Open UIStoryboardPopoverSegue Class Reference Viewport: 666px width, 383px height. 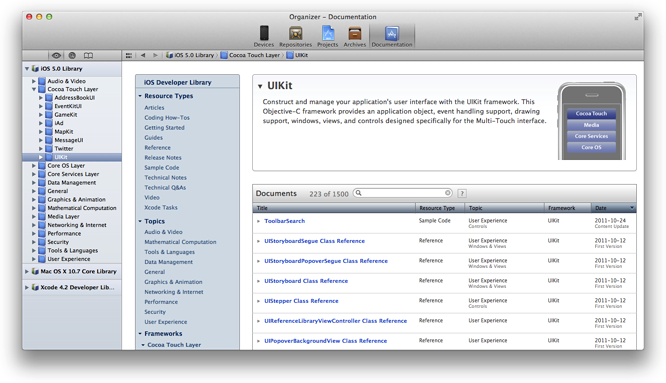326,261
